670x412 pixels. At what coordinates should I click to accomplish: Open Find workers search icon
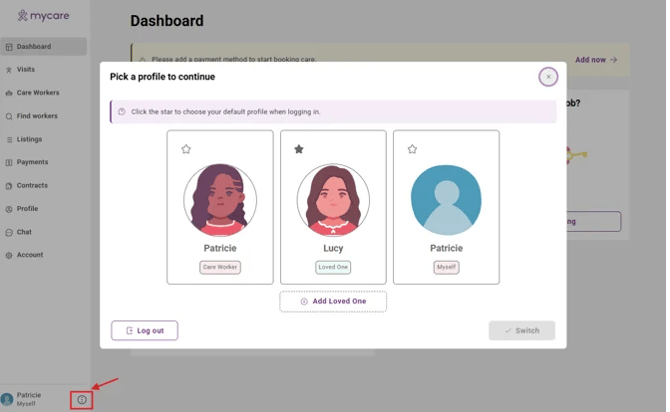pos(9,116)
